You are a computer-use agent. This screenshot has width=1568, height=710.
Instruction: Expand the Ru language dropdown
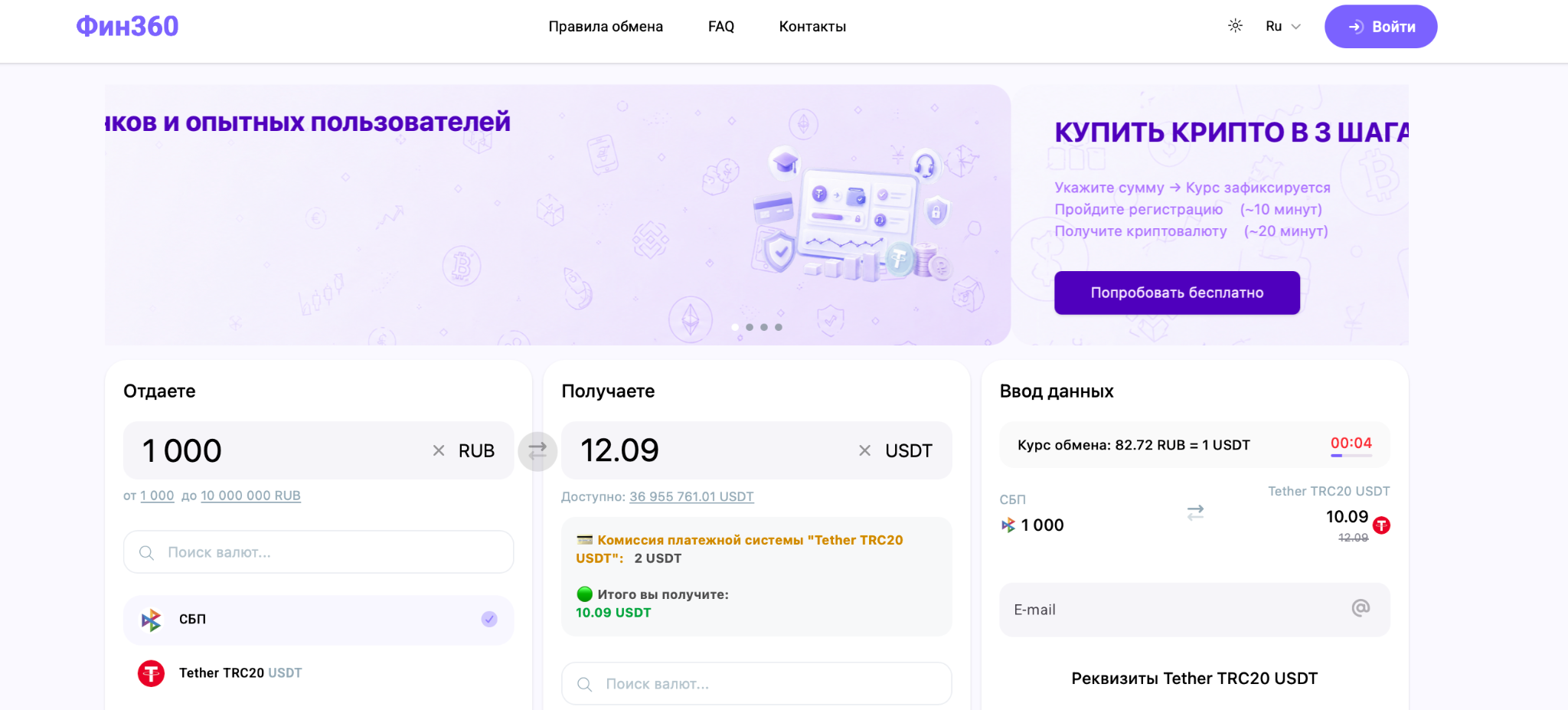coord(1283,26)
